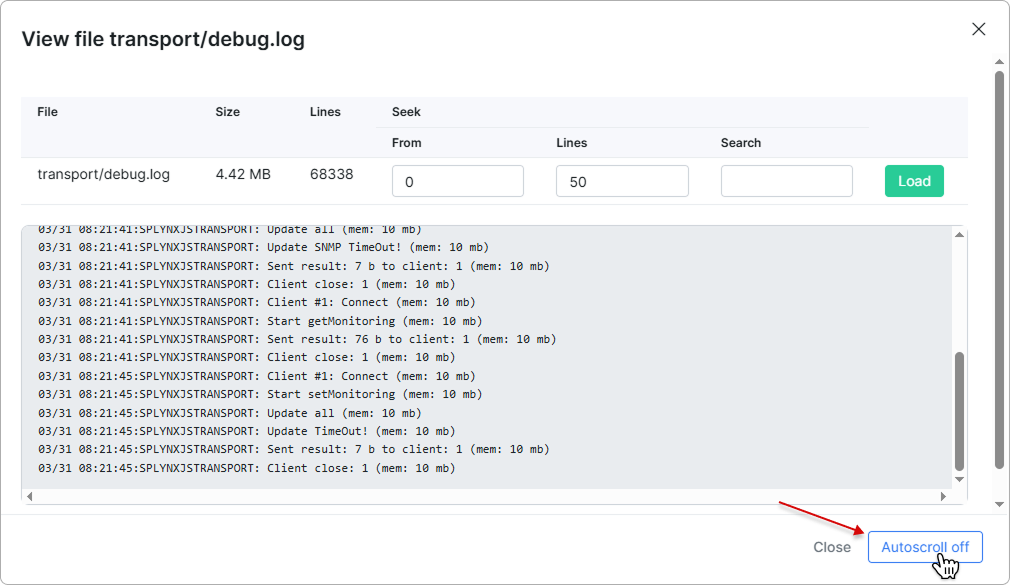Click the Close button in footer
Image resolution: width=1010 pixels, height=585 pixels.
(x=832, y=547)
